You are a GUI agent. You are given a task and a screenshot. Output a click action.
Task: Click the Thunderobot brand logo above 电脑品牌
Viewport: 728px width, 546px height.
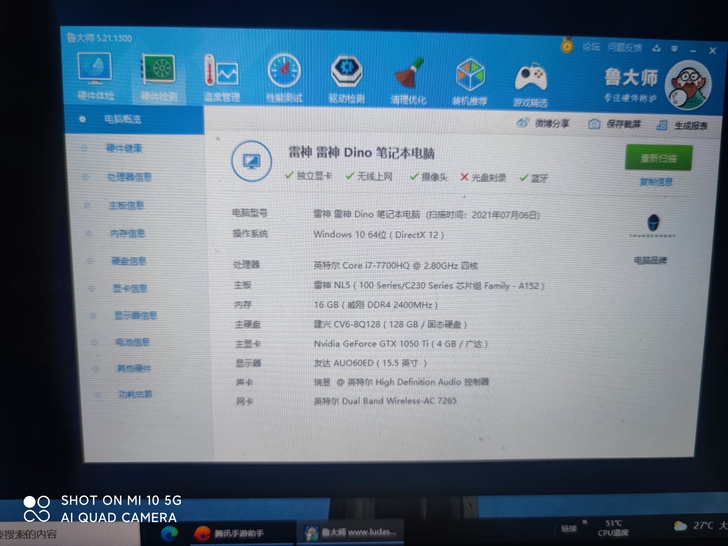point(653,223)
